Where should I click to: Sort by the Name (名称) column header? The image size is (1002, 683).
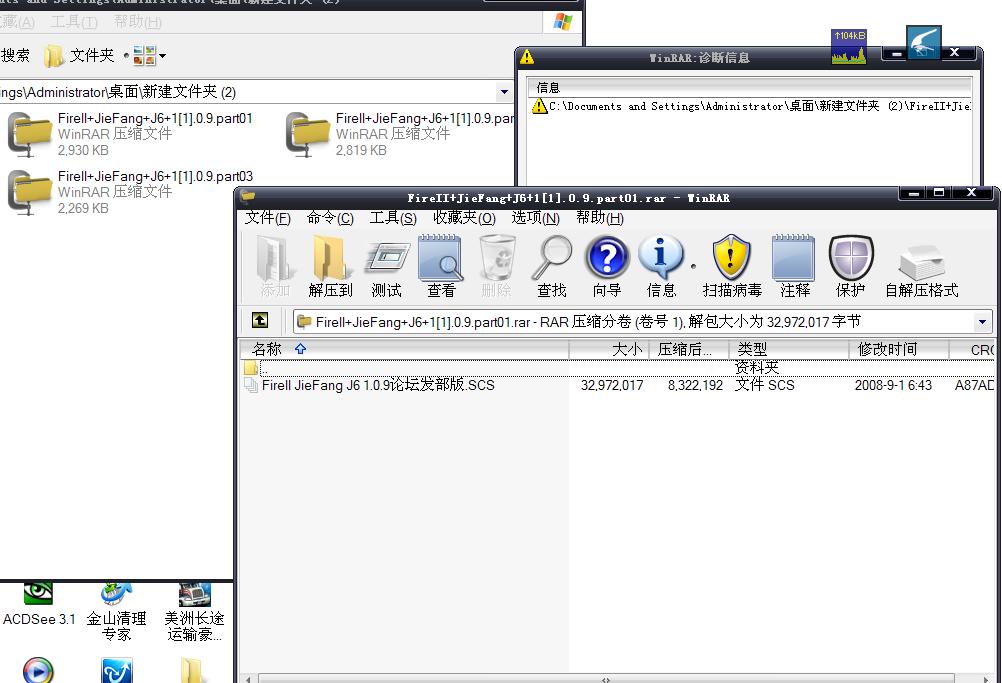pyautogui.click(x=404, y=349)
